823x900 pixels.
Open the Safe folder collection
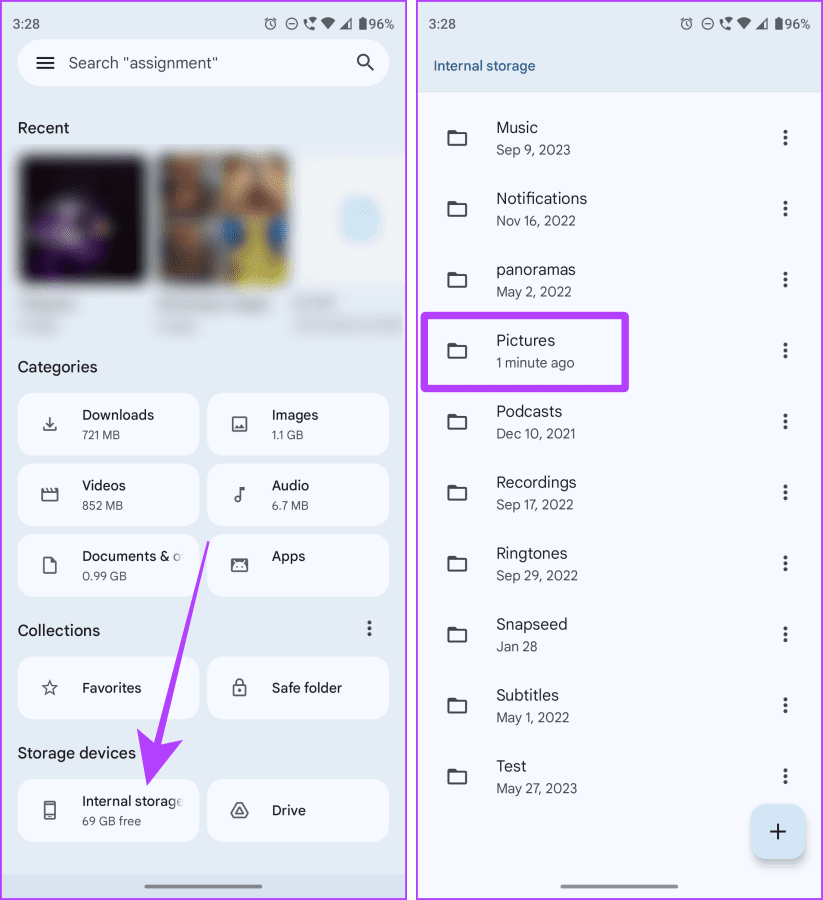pyautogui.click(x=298, y=688)
